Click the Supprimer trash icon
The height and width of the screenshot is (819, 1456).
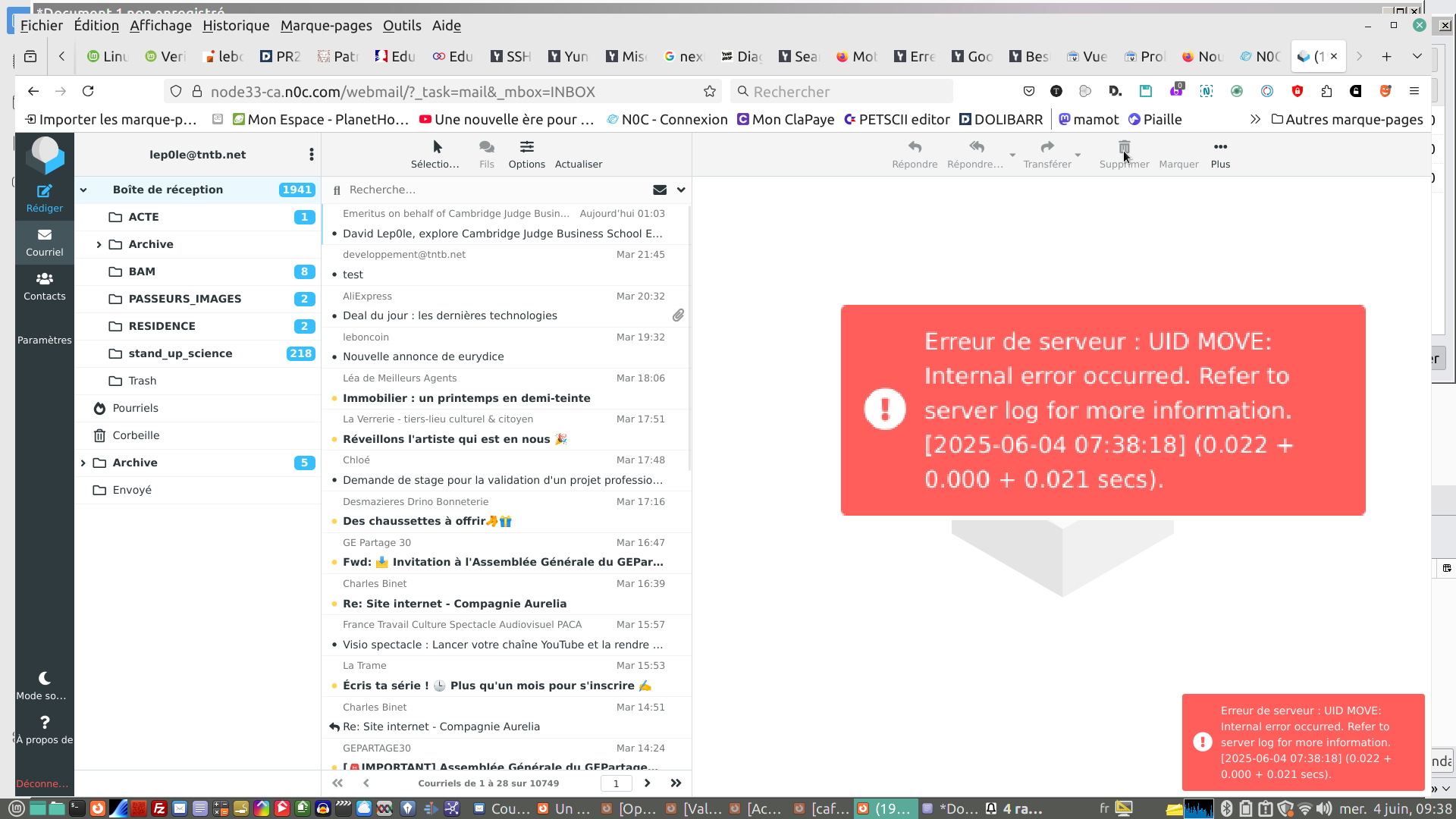point(1124,147)
